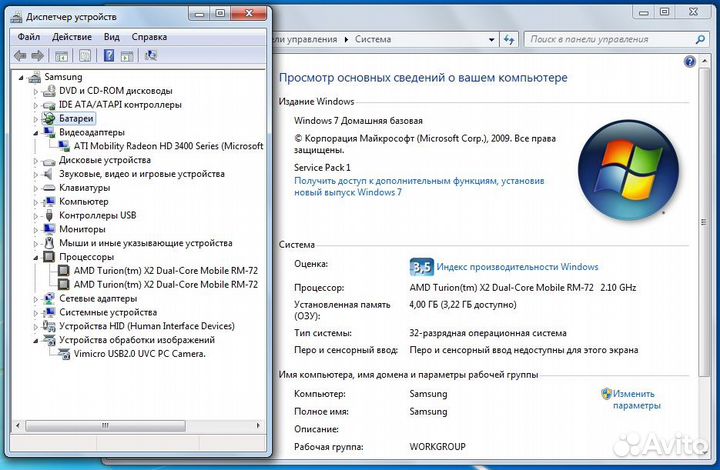
Task: Click the shield icon beside Изменить параметры
Action: 606,394
